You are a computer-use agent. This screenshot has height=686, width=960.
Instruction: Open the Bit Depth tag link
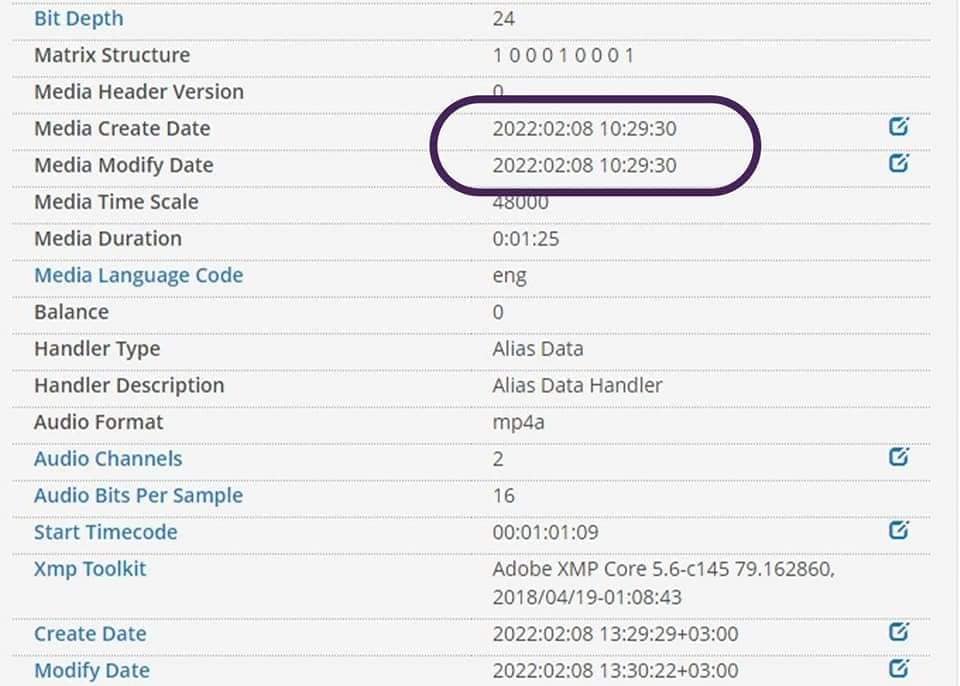click(79, 18)
